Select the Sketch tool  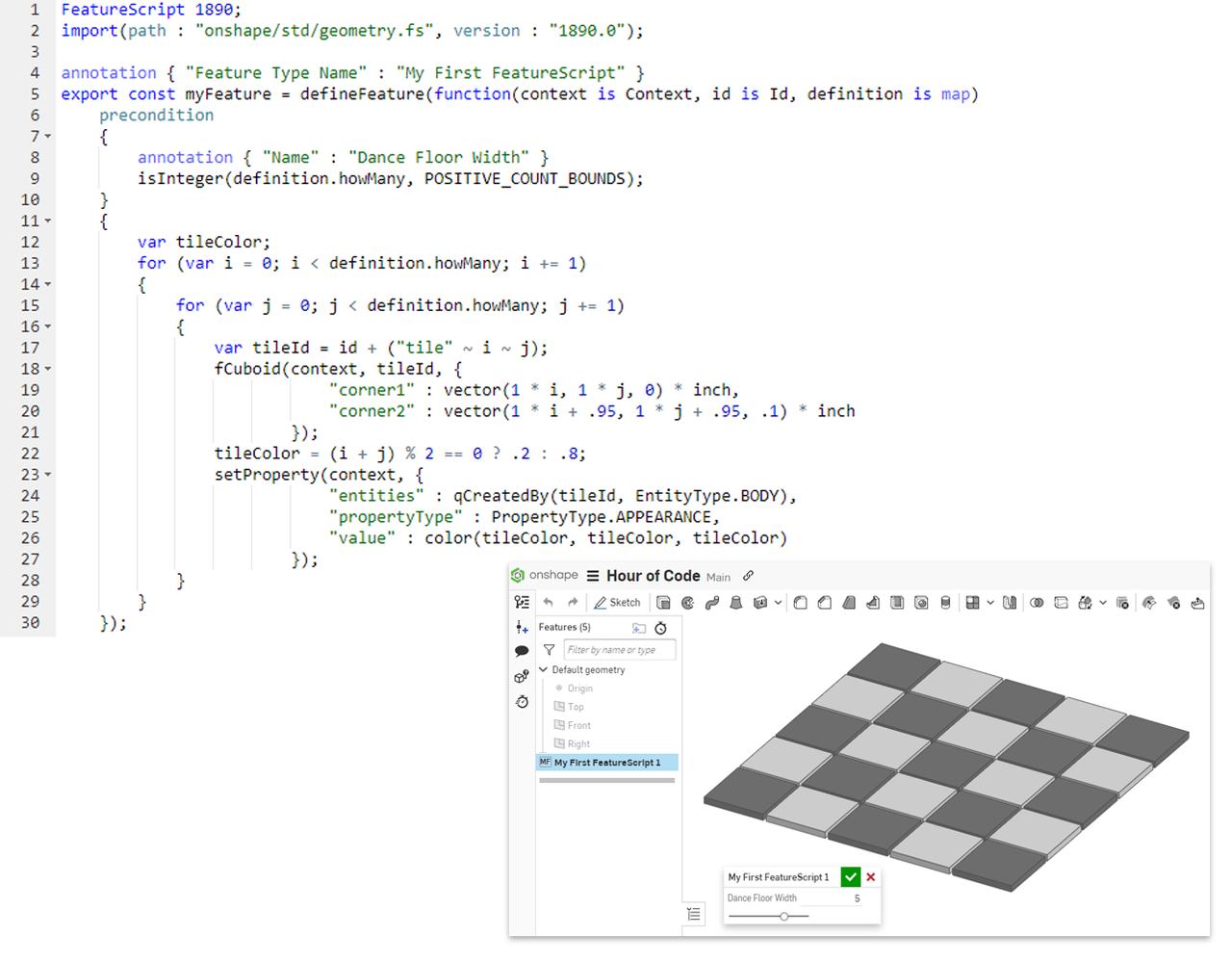[617, 603]
